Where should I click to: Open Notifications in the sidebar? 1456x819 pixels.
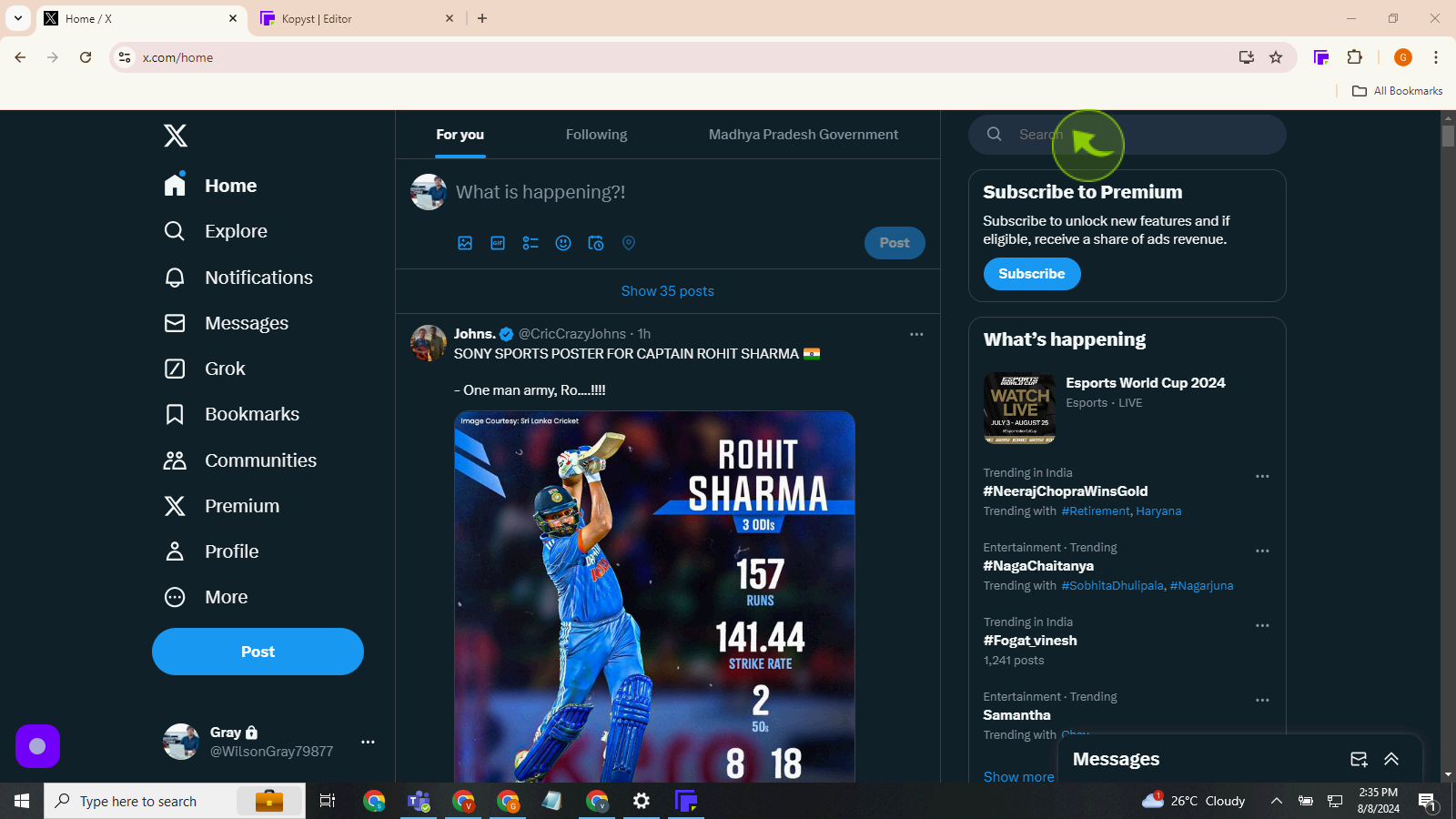coord(238,278)
